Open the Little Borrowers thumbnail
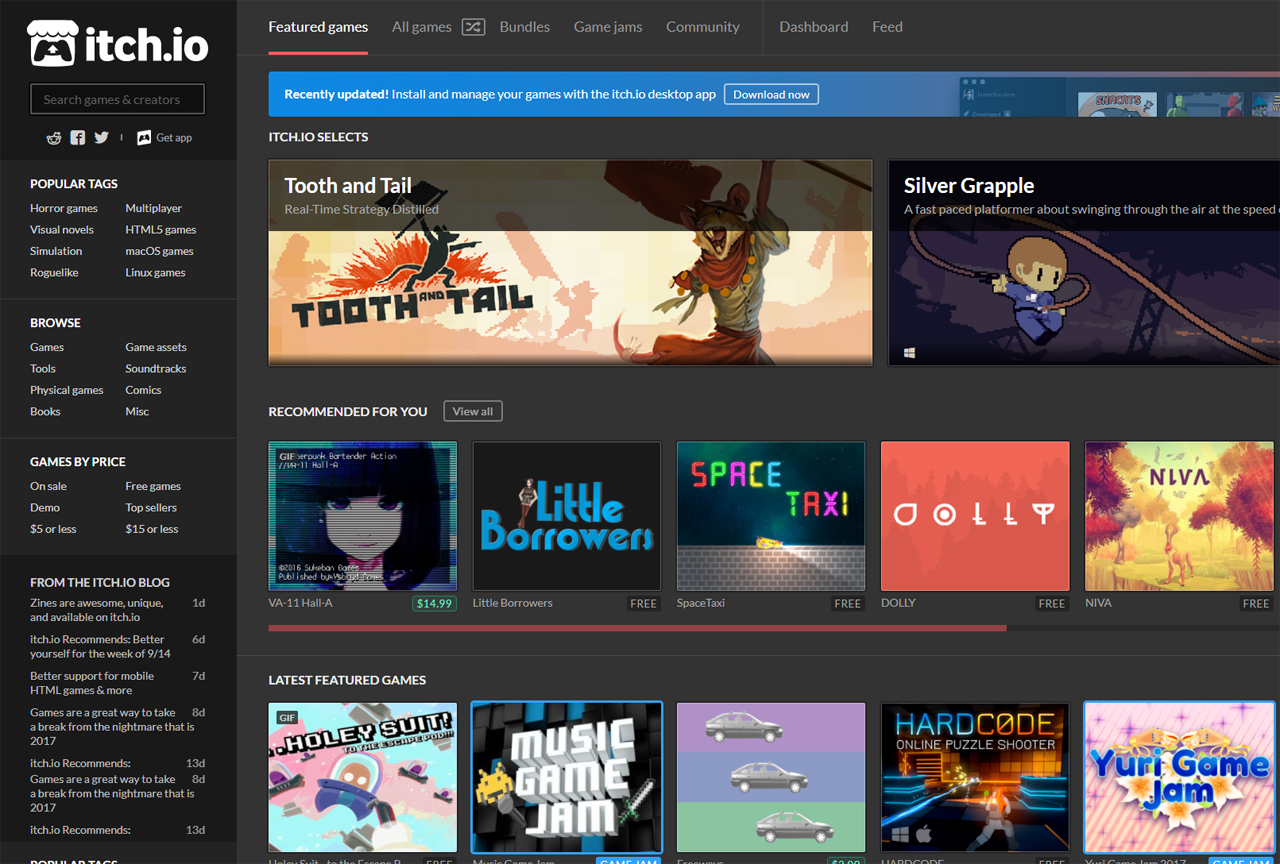 click(x=567, y=516)
